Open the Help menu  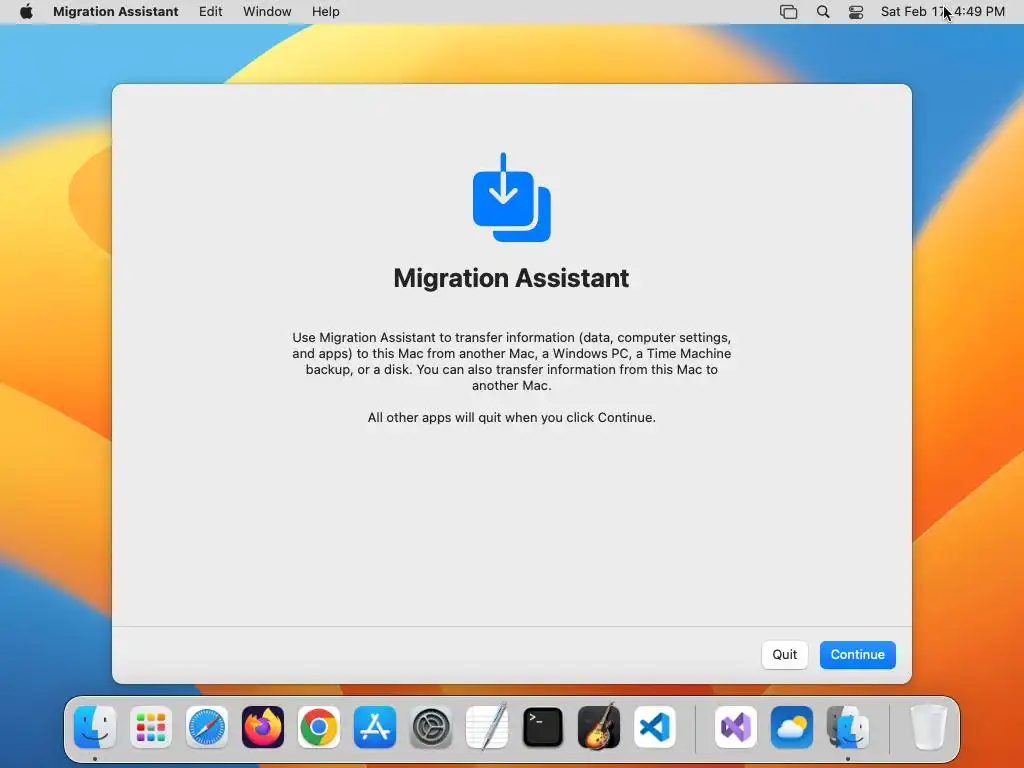tap(325, 12)
